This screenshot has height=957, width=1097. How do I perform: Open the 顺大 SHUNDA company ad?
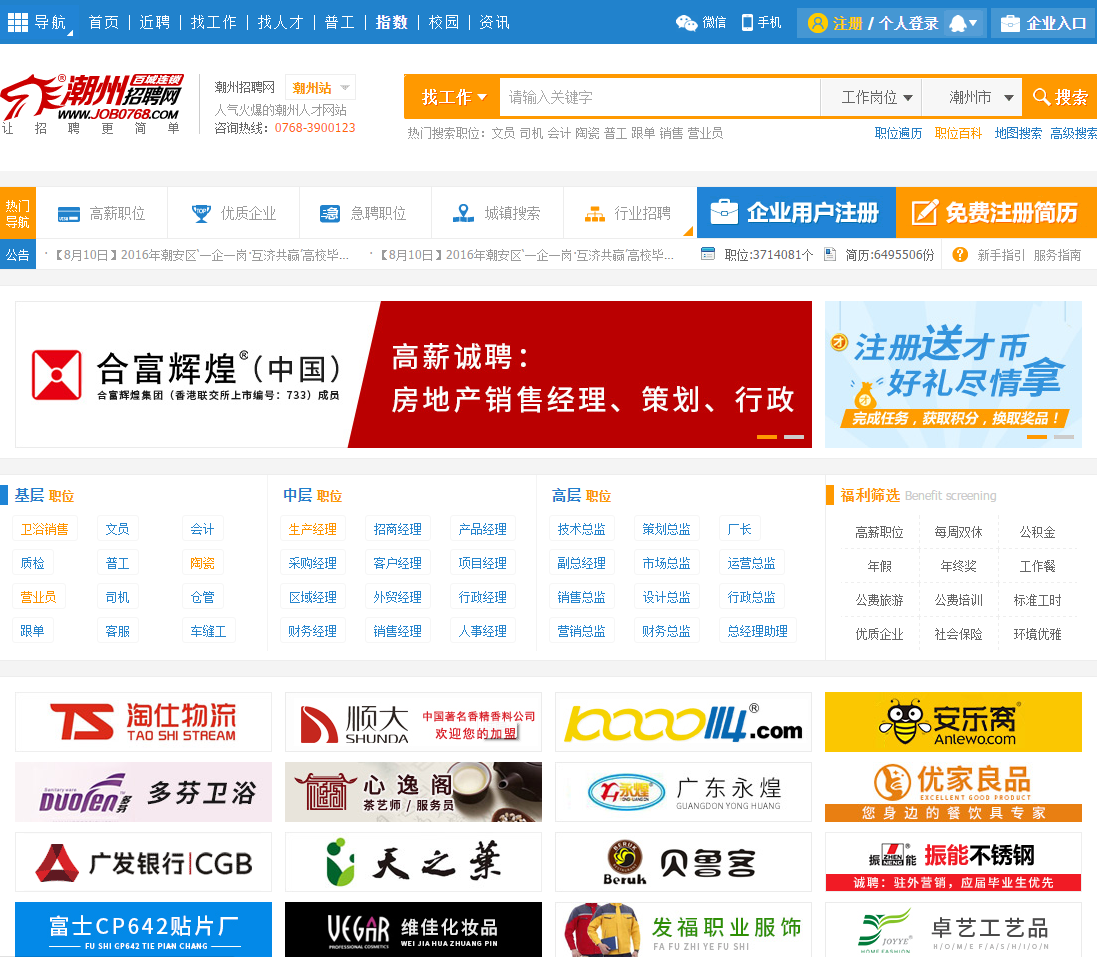[413, 722]
